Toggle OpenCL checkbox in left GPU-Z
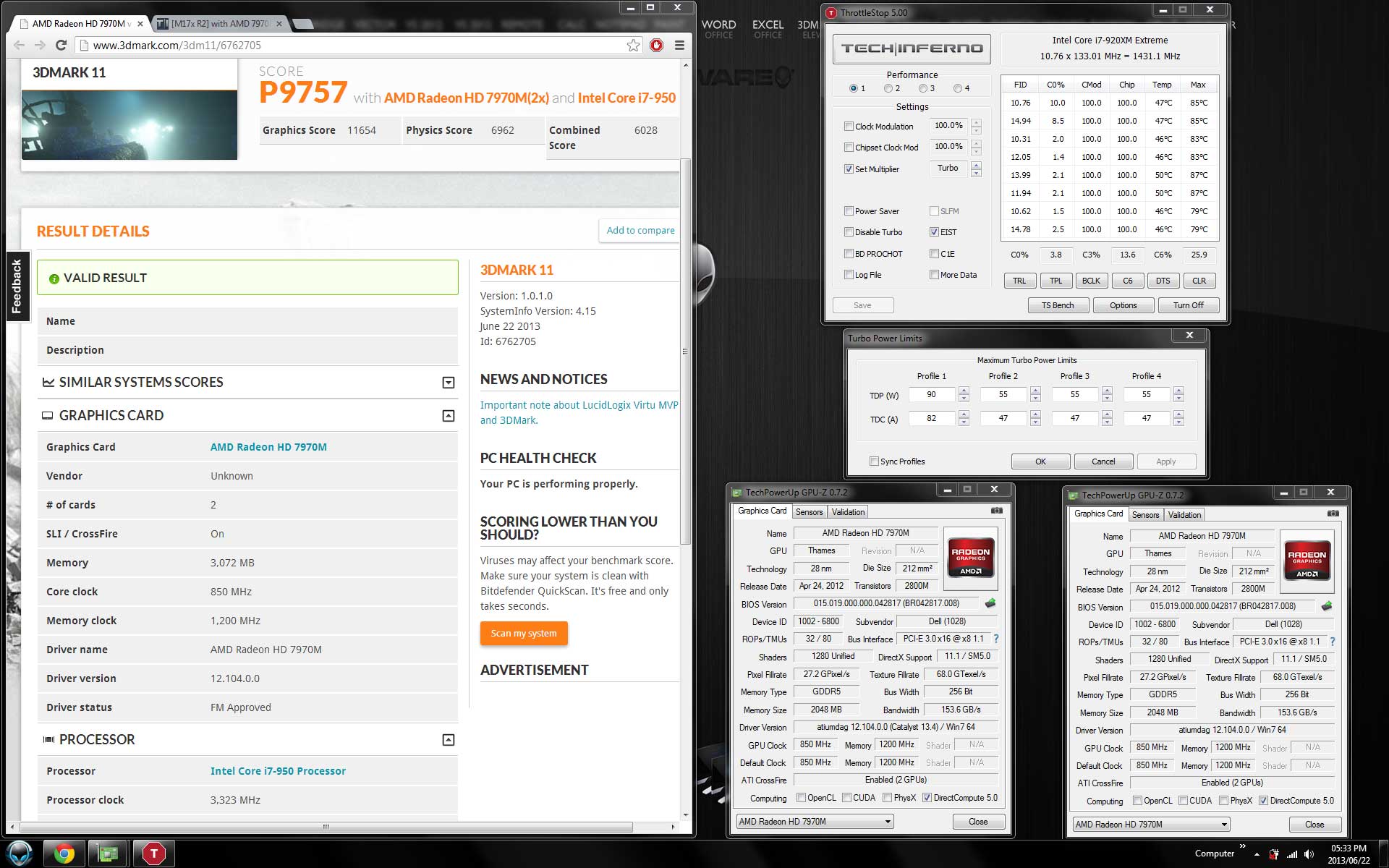Screen dimensions: 1389x868 click(801, 798)
